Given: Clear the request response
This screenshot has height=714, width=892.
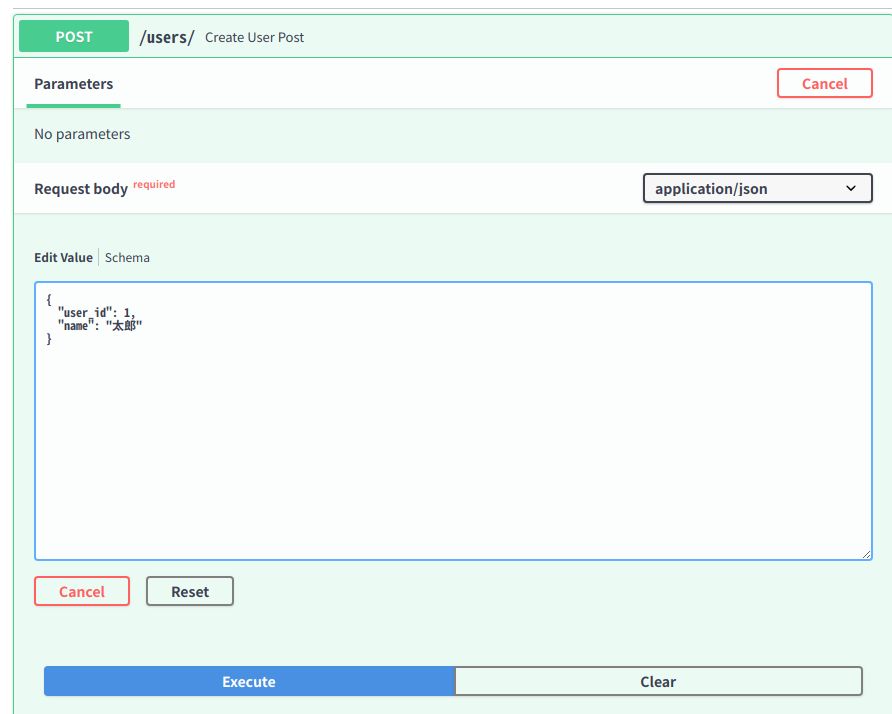Looking at the screenshot, I should (x=658, y=681).
